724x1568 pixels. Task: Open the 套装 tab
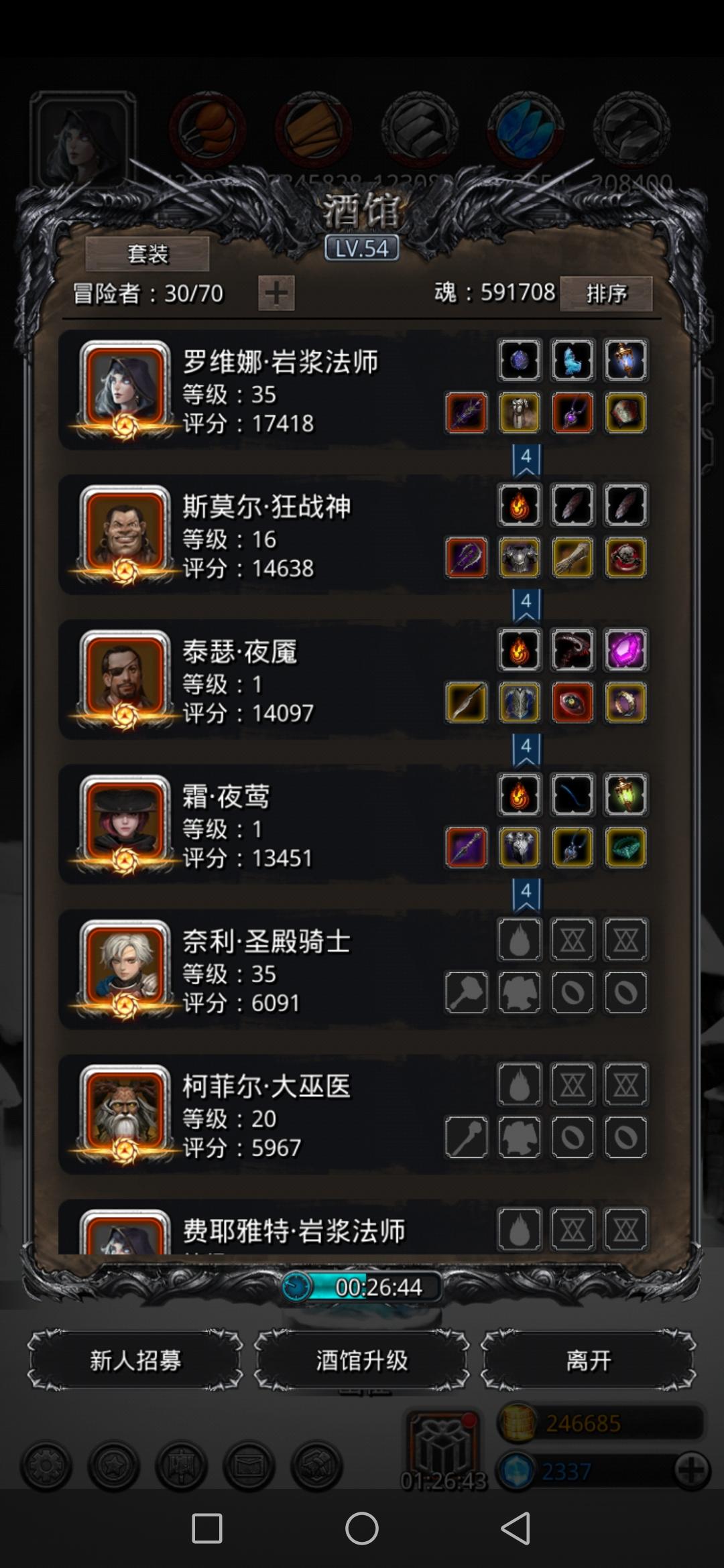(x=147, y=254)
